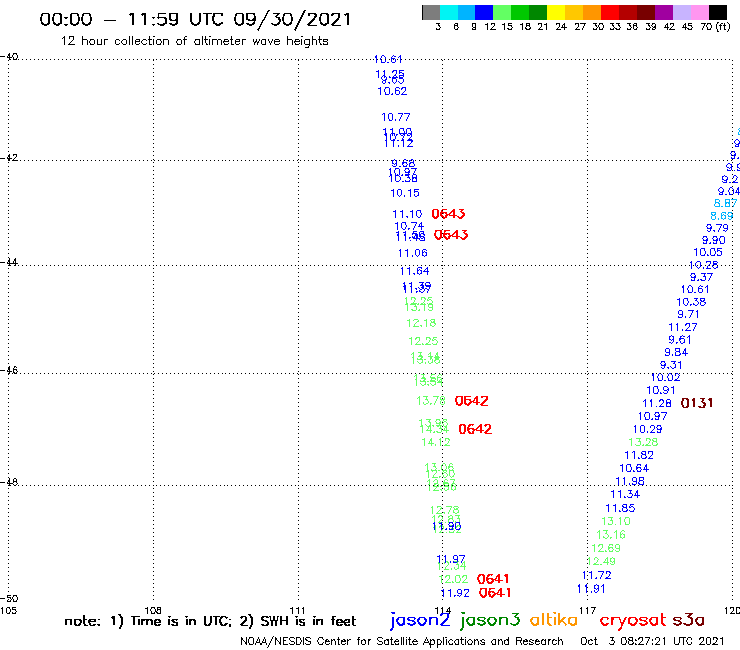Click the yellow swatch in the color scale

pyautogui.click(x=556, y=12)
